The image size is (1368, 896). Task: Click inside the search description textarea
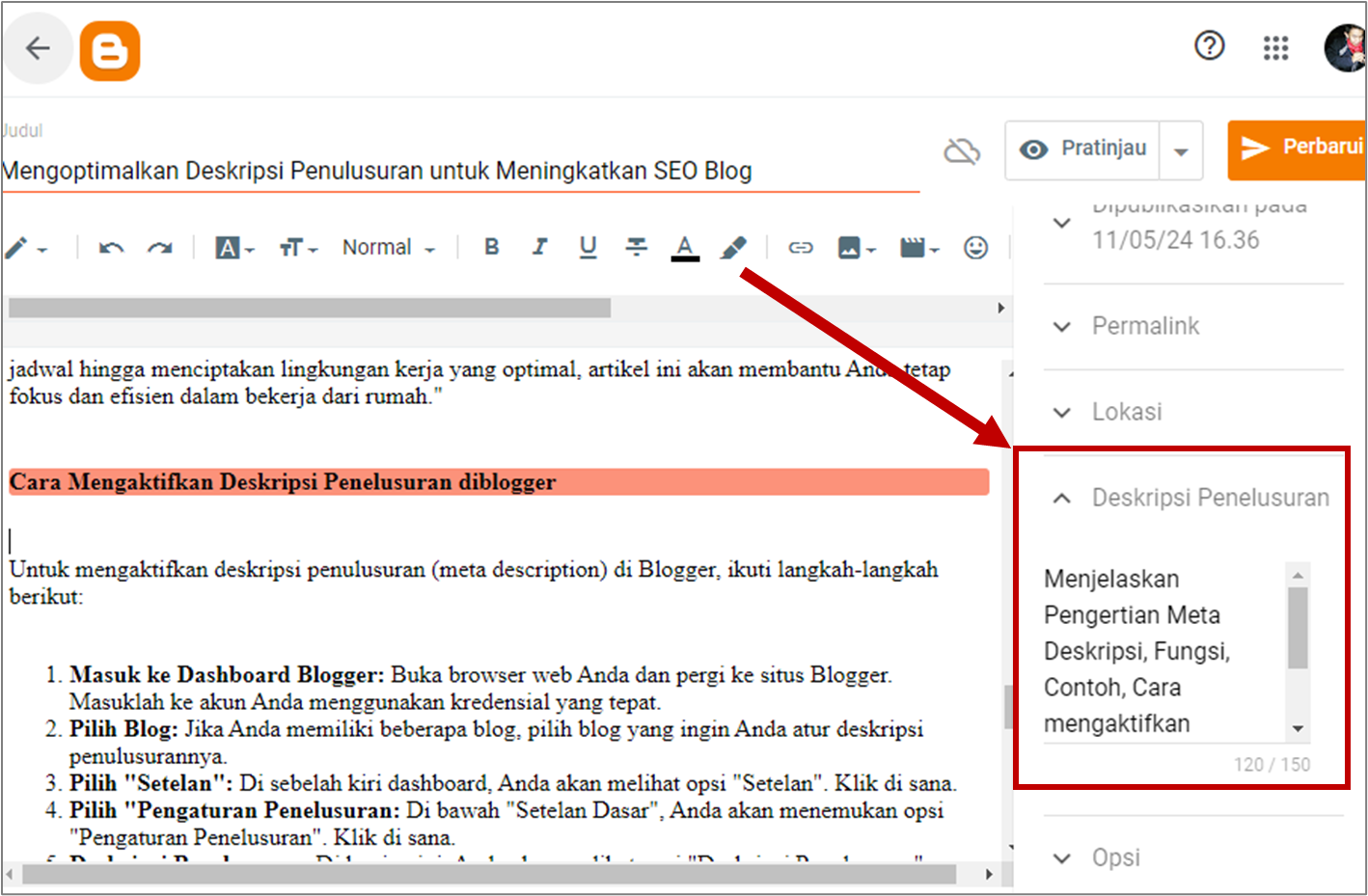click(1164, 652)
